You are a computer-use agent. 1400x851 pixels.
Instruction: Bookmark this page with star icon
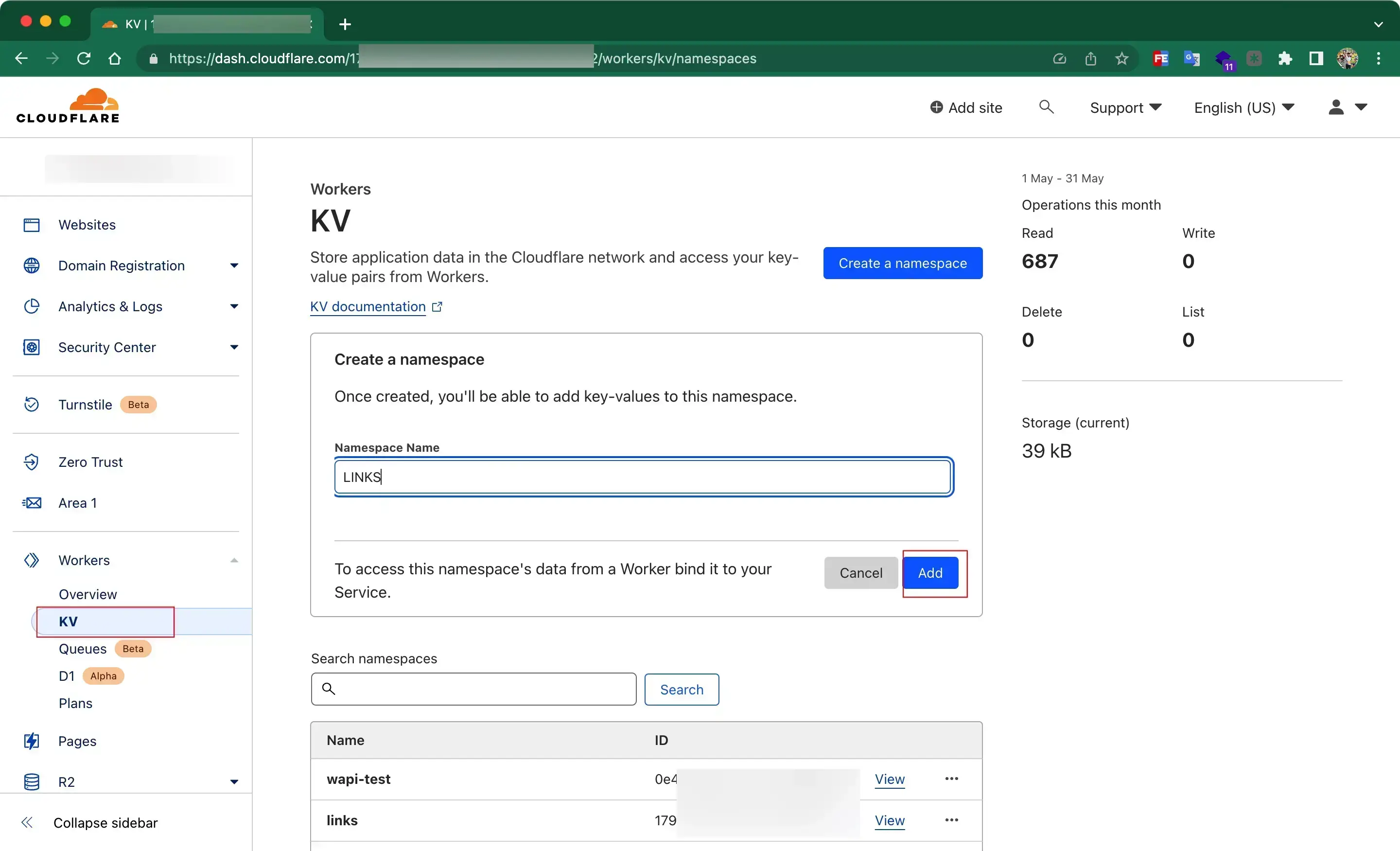[1121, 58]
